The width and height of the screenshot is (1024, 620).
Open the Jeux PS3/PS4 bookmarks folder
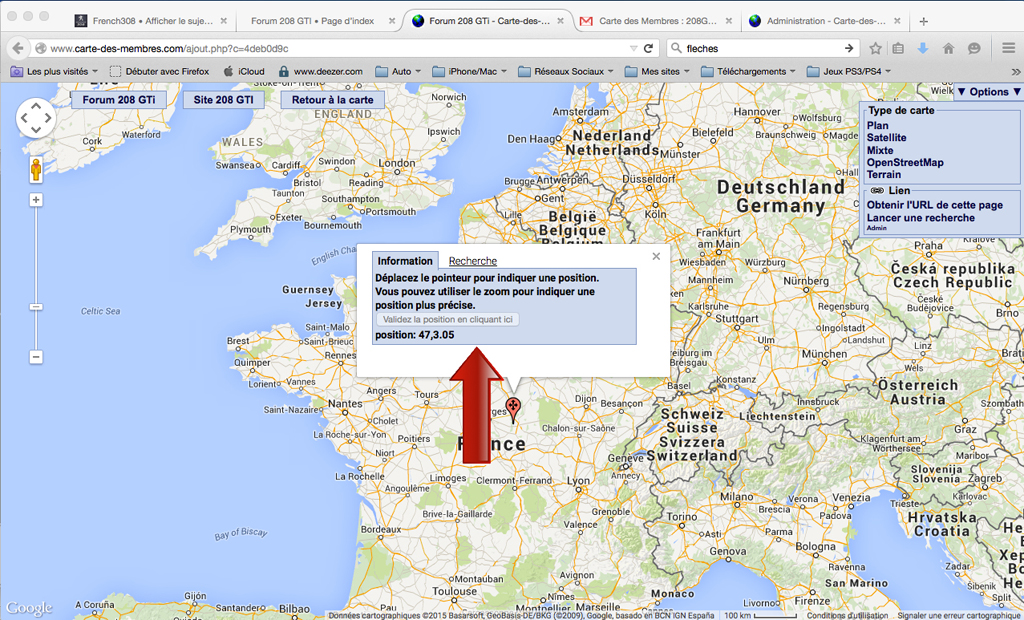849,71
